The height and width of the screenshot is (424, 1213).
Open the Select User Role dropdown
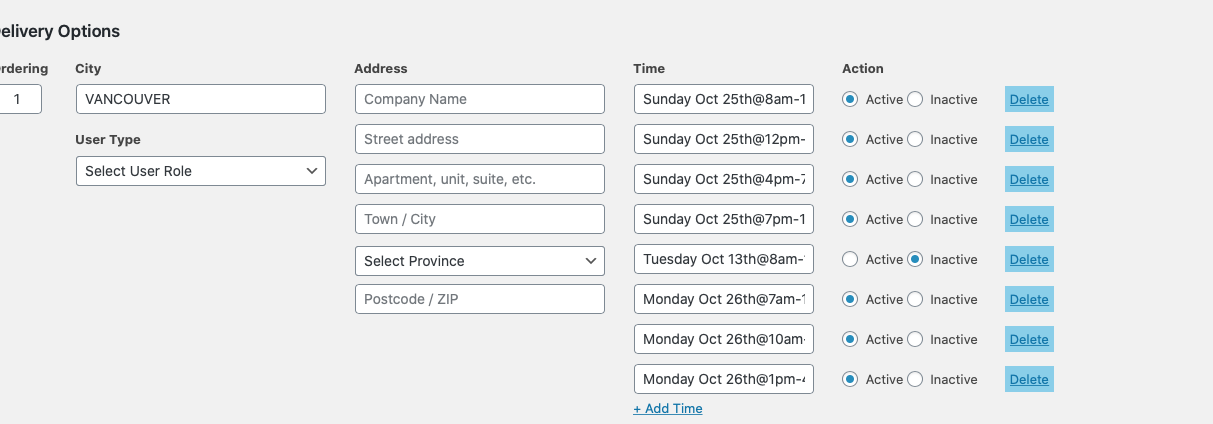coord(200,171)
